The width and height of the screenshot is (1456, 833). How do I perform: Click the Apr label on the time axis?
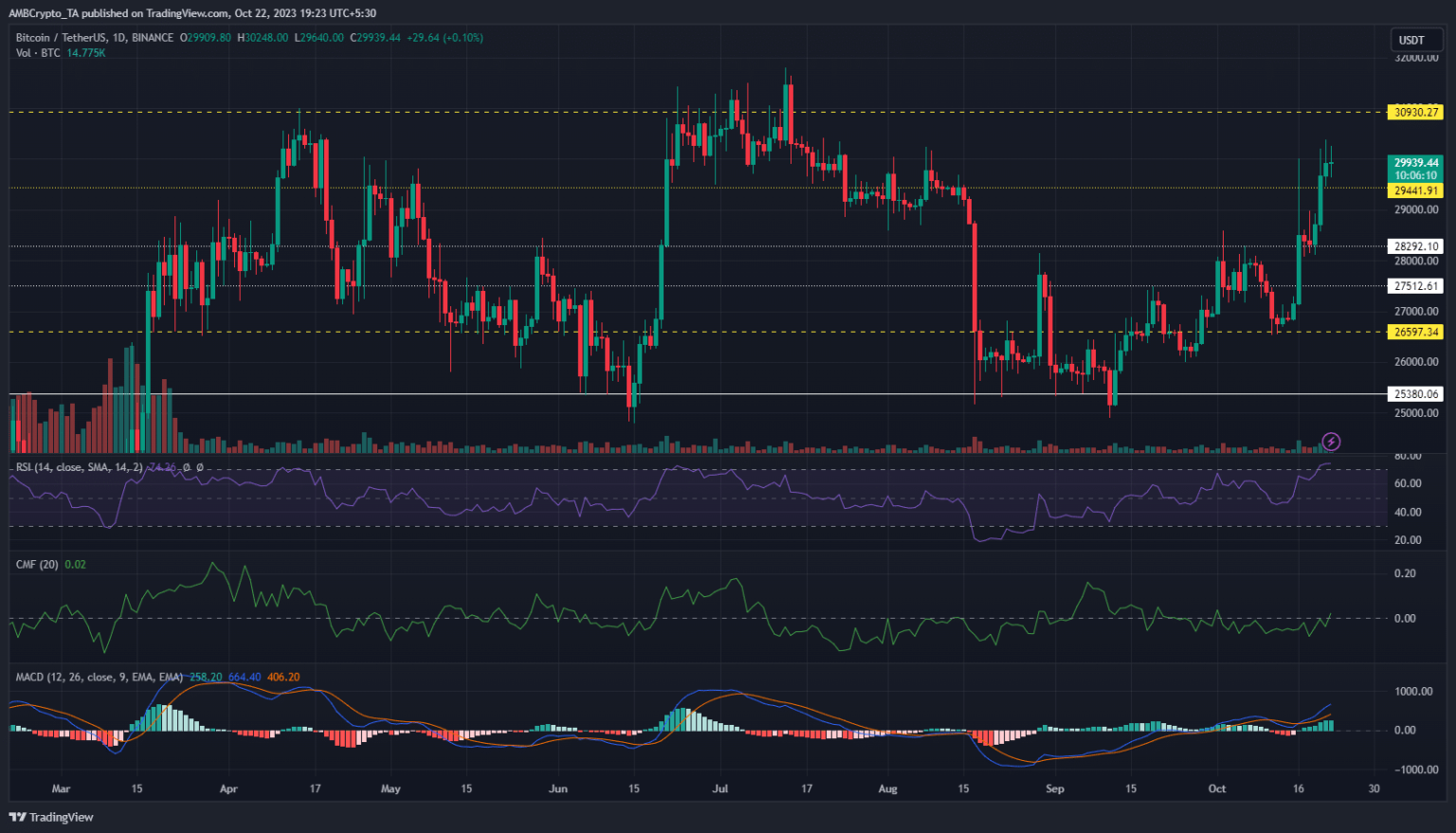[227, 788]
